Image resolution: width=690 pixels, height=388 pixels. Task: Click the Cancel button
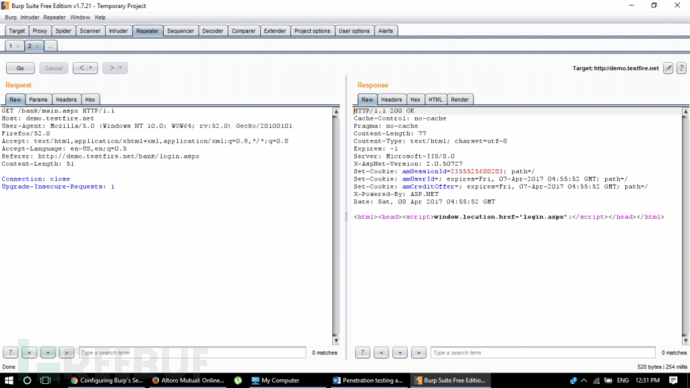point(54,68)
